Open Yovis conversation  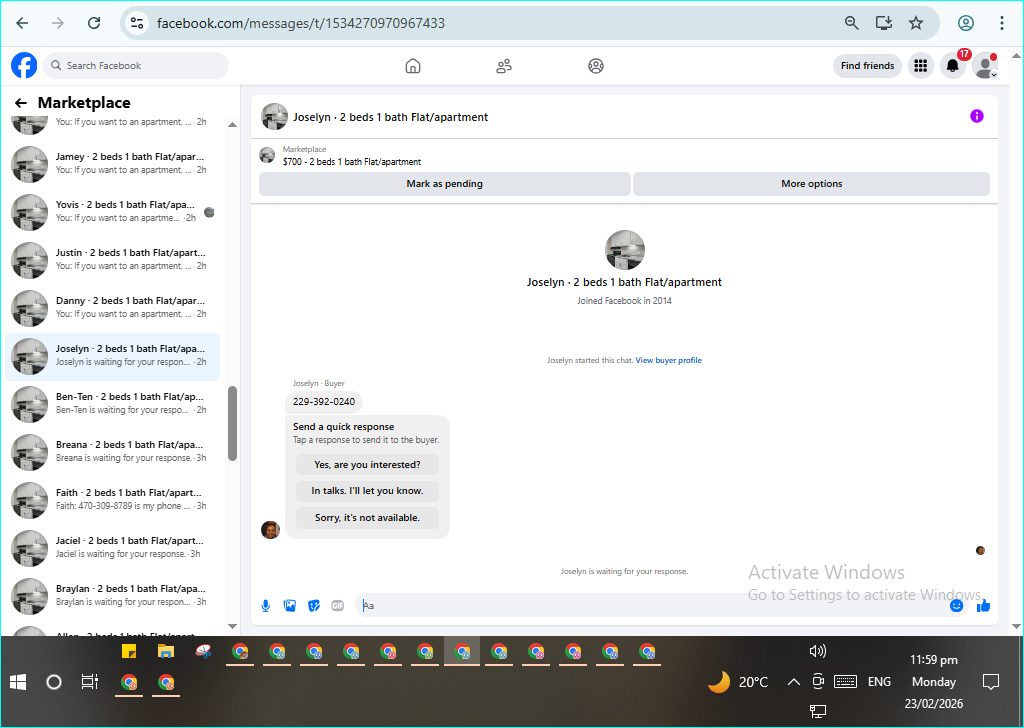point(113,212)
